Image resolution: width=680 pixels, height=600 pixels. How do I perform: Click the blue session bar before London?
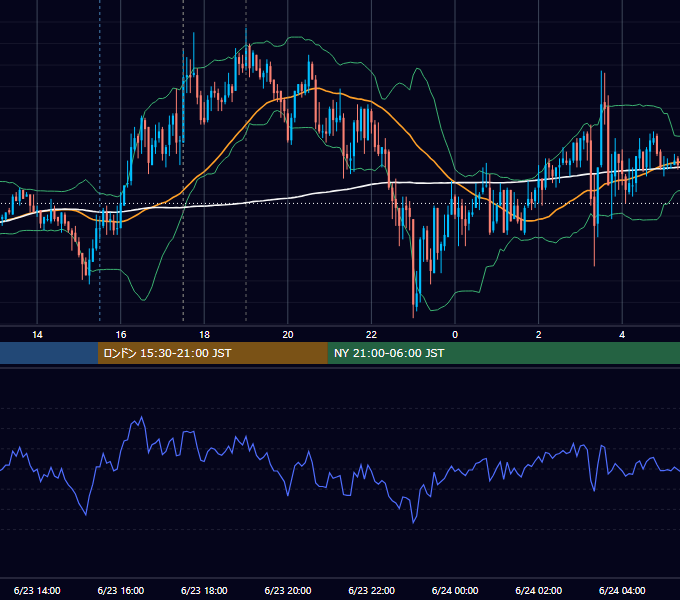49,353
